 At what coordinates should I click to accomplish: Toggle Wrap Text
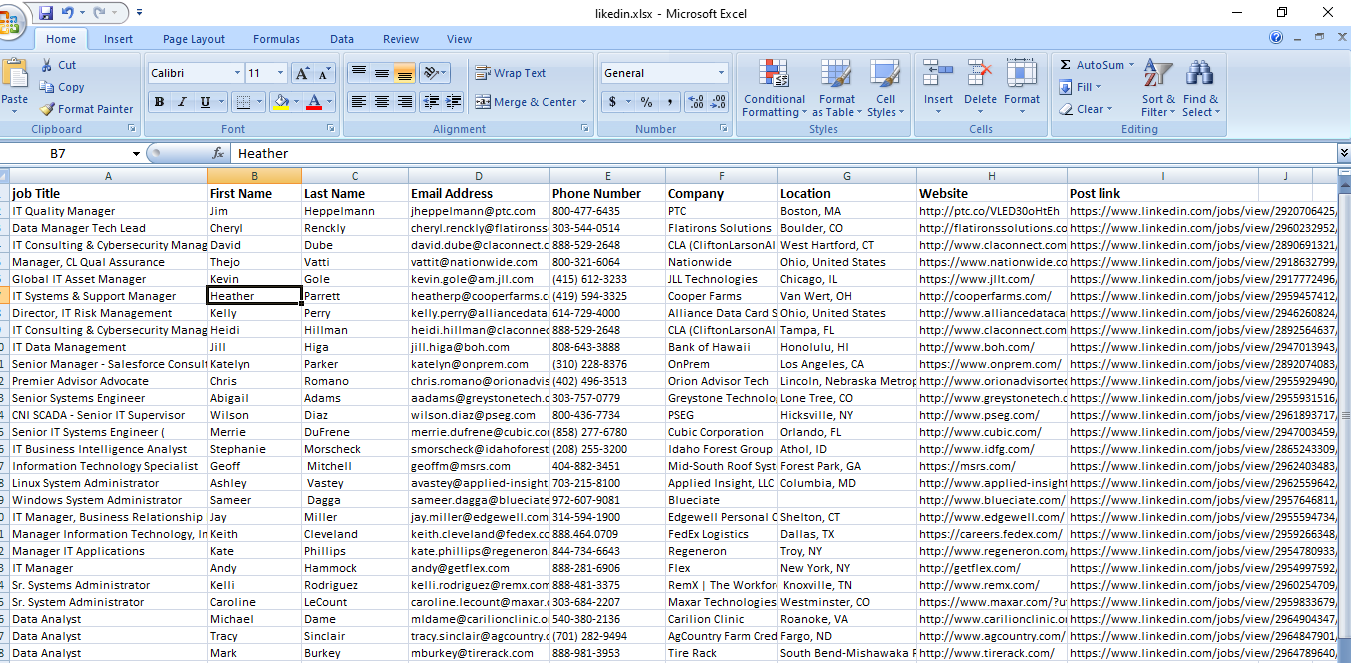click(510, 73)
